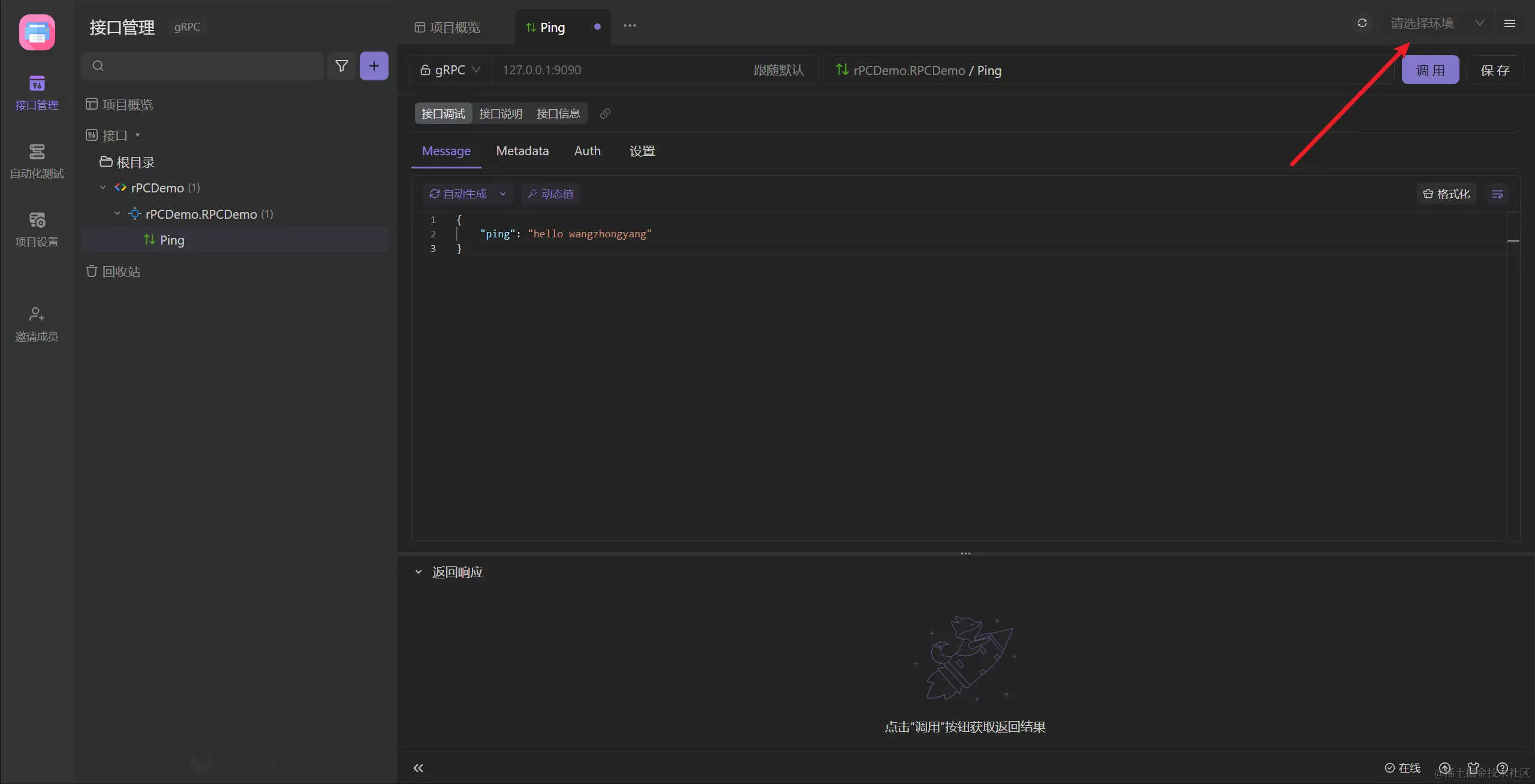
Task: Click the editor's vertical scrollbar minimap
Action: coord(1513,241)
